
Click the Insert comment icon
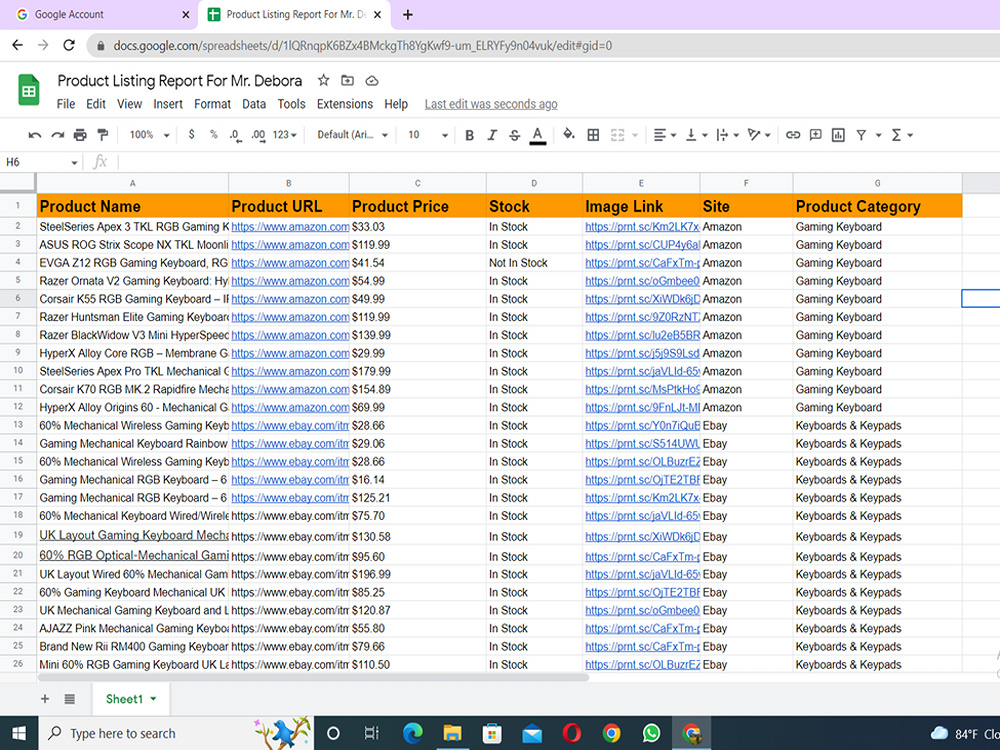[x=816, y=135]
